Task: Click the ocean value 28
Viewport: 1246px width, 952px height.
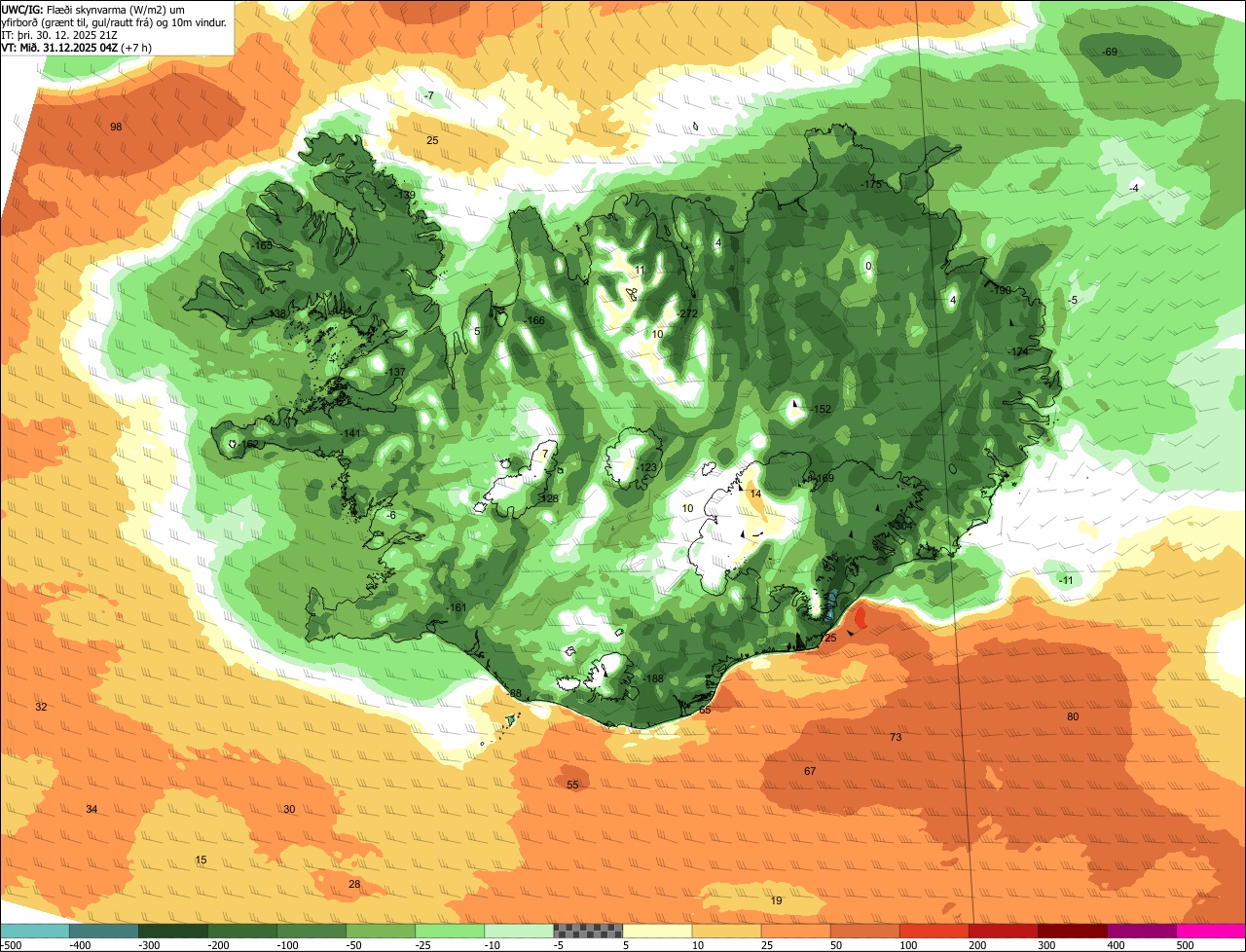Action: click(354, 885)
